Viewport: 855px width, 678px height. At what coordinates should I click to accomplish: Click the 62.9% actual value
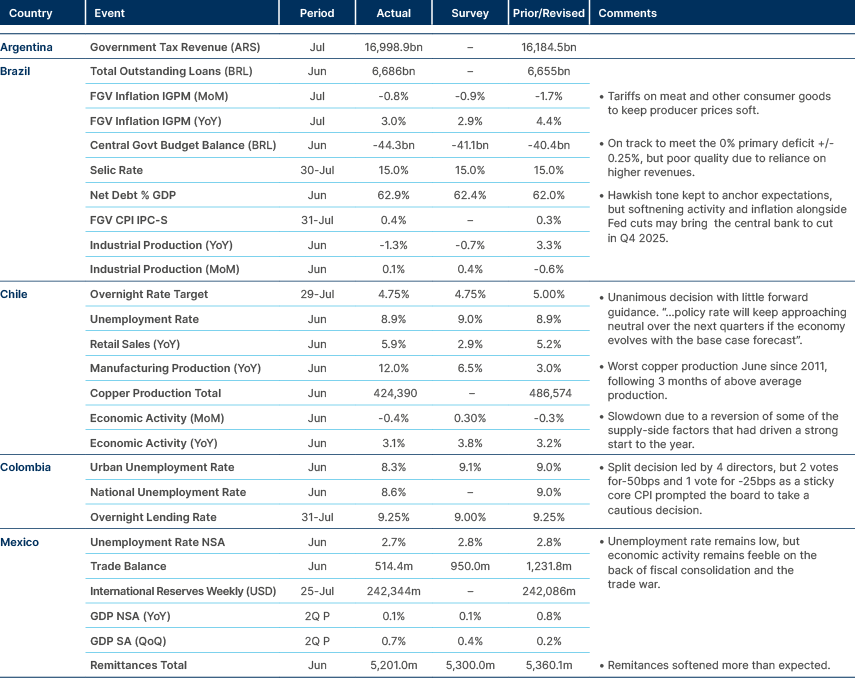tap(394, 195)
